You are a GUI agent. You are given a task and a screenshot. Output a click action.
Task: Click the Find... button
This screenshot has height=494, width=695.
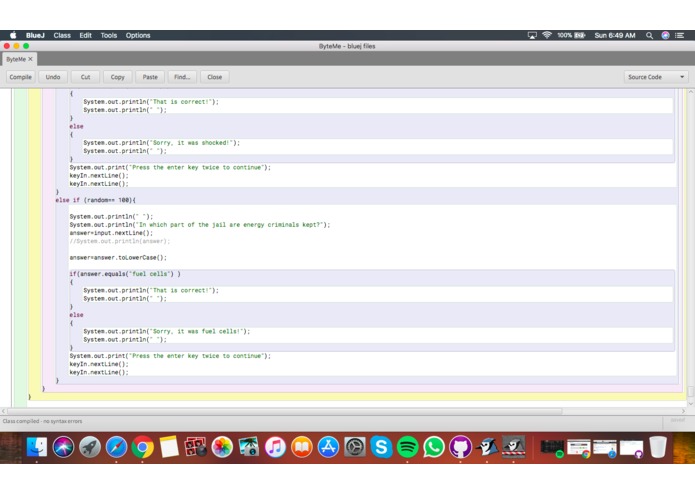(182, 77)
